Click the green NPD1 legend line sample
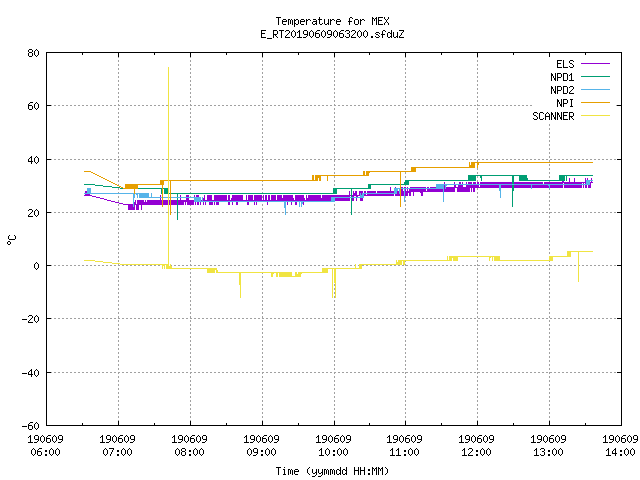Viewport: 640px width, 480px height. tap(596, 76)
